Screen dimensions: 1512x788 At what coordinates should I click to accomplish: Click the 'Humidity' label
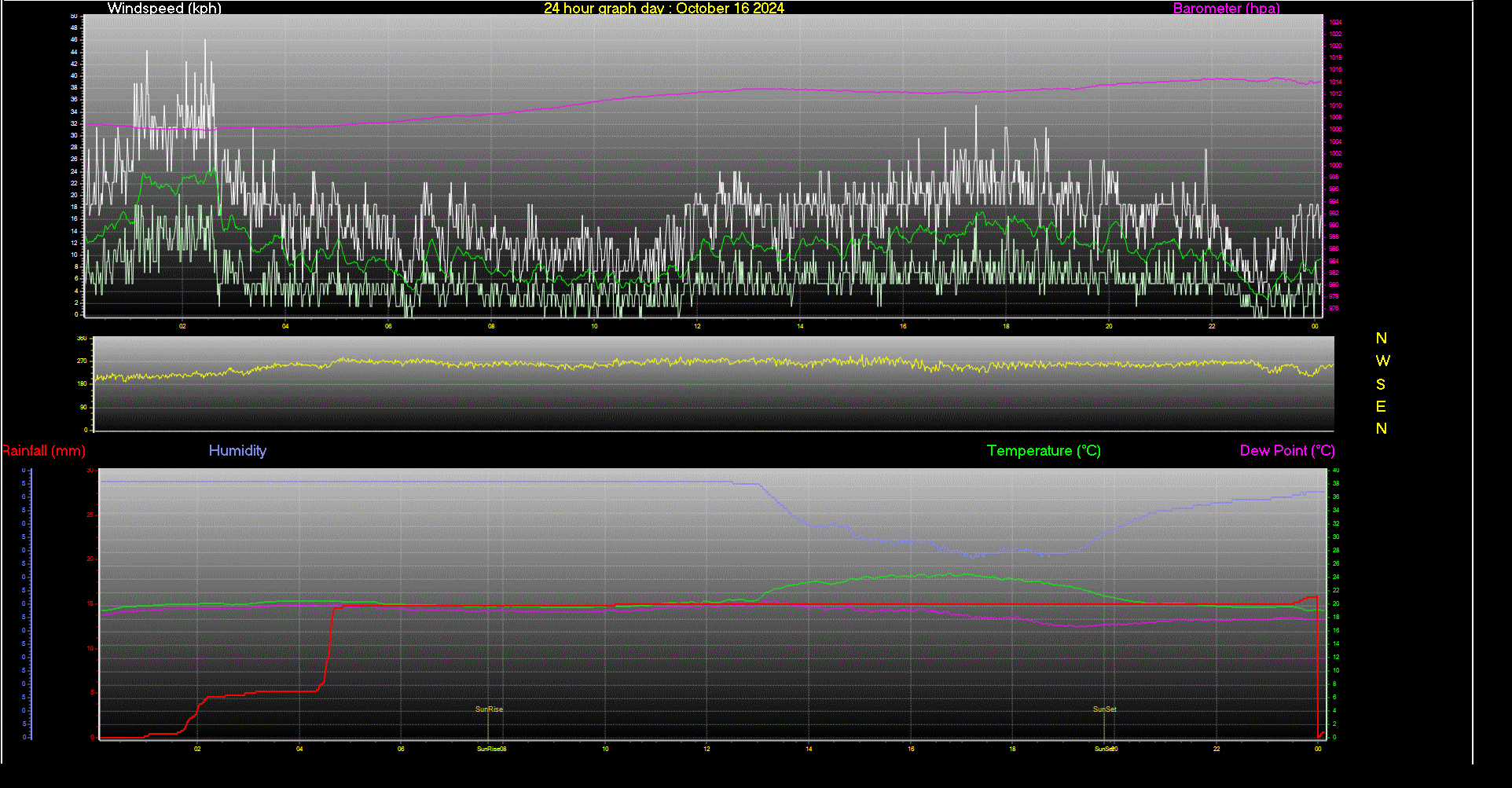pyautogui.click(x=237, y=451)
